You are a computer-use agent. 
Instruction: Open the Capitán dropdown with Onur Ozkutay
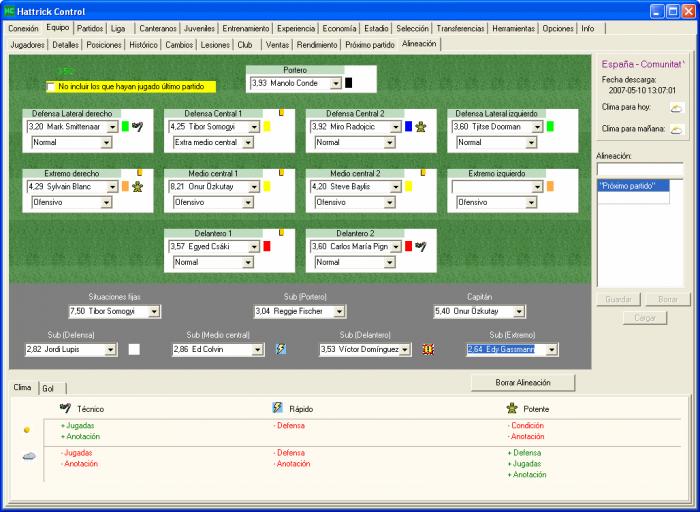519,311
